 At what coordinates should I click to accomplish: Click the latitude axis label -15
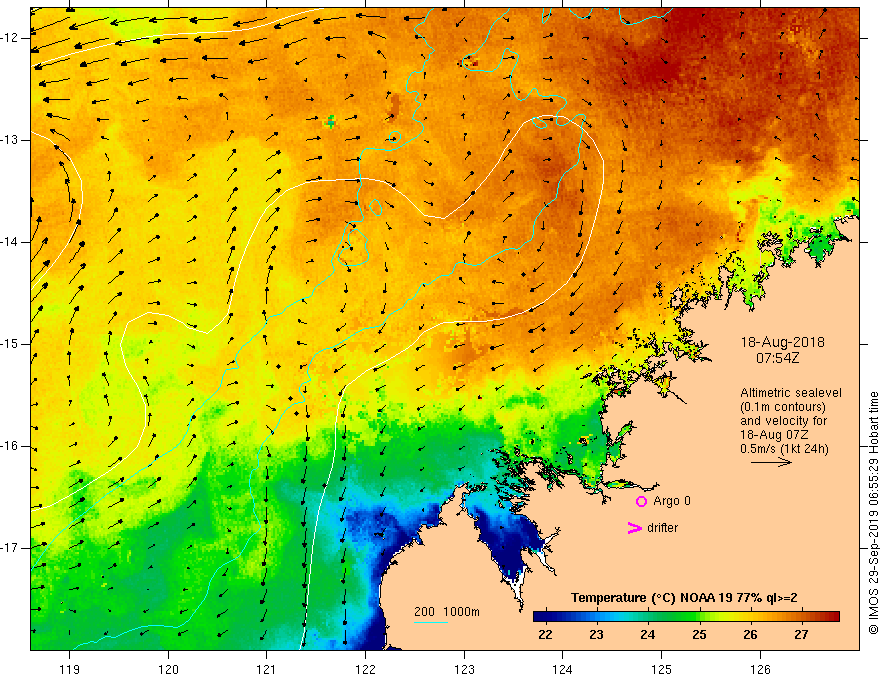coord(10,344)
